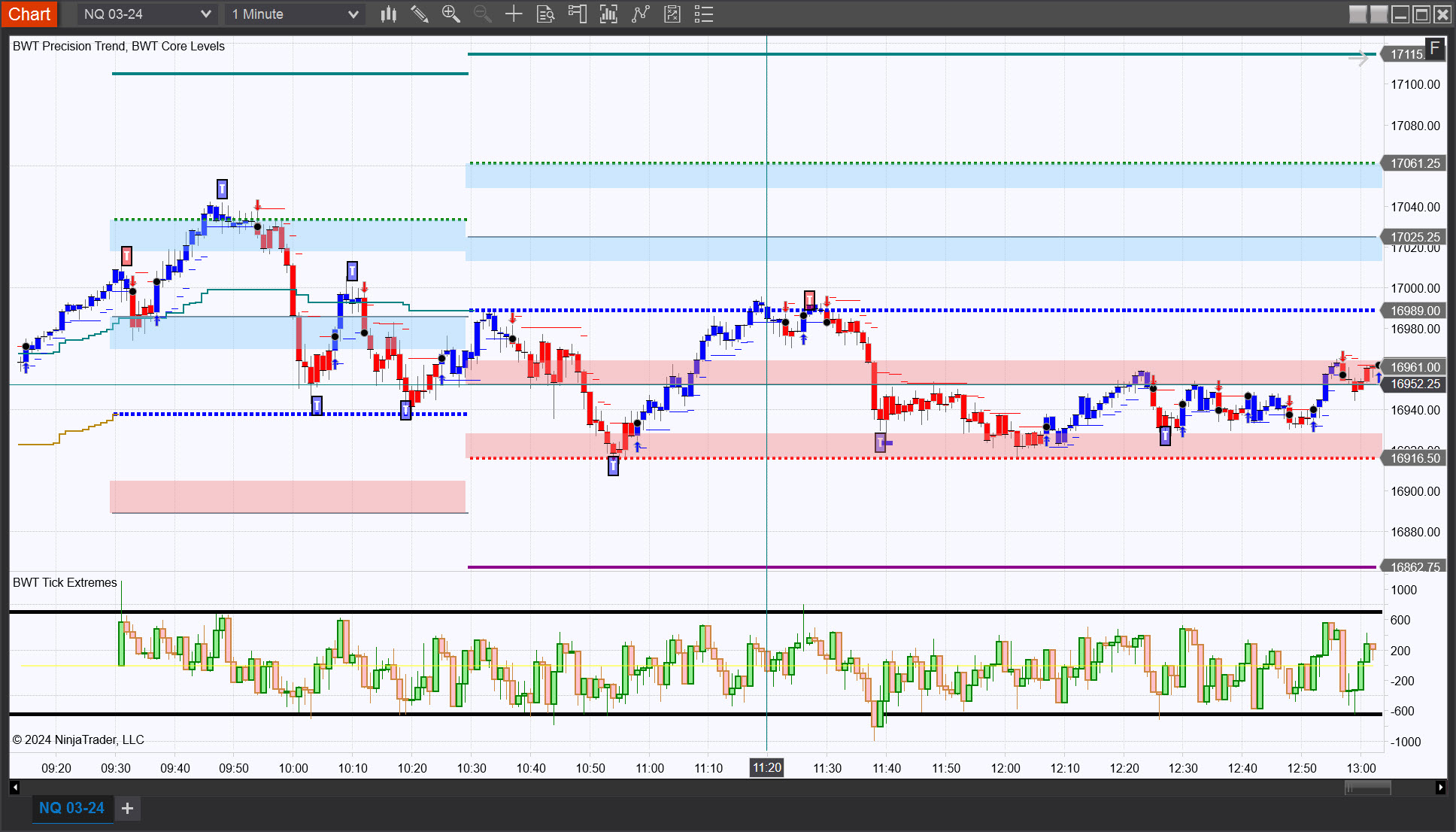Toggle second gray link square in title bar
Viewport: 1456px width, 832px height.
[x=1379, y=14]
